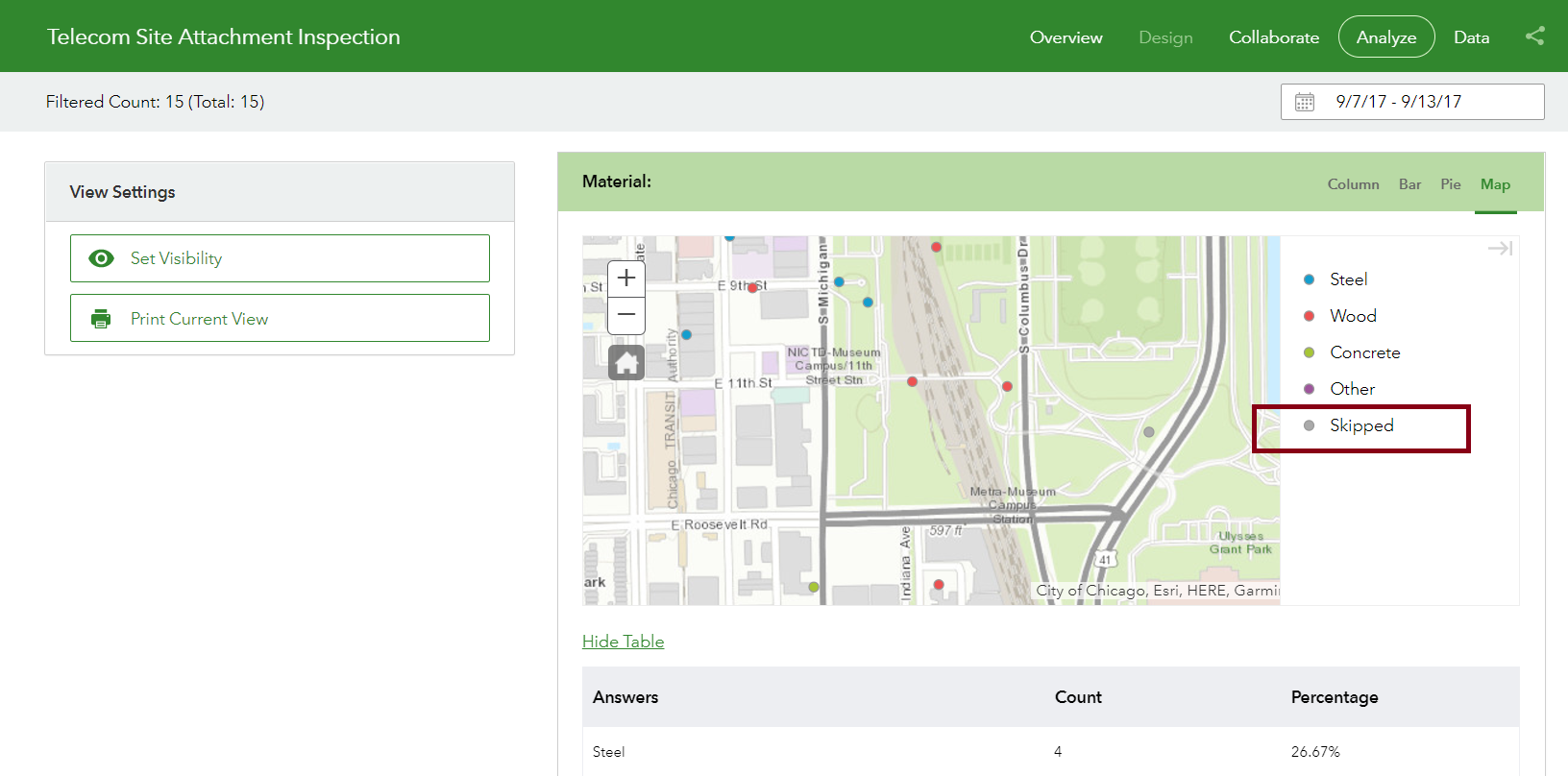Switch to the Collaborate tab
Viewport: 1568px width, 776px height.
[1274, 37]
